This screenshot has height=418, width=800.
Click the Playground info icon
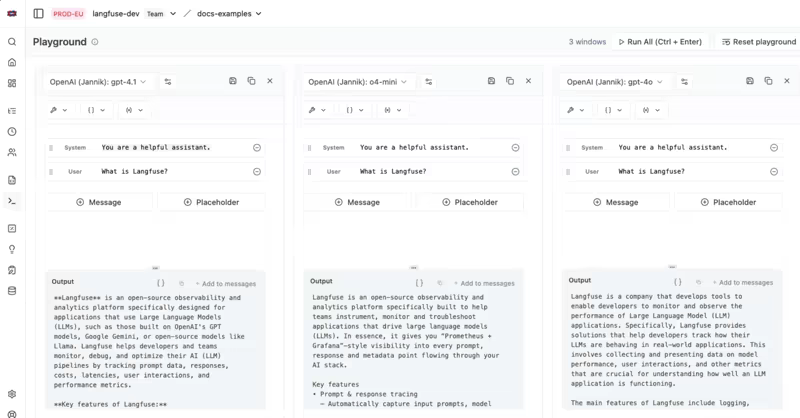pyautogui.click(x=95, y=42)
